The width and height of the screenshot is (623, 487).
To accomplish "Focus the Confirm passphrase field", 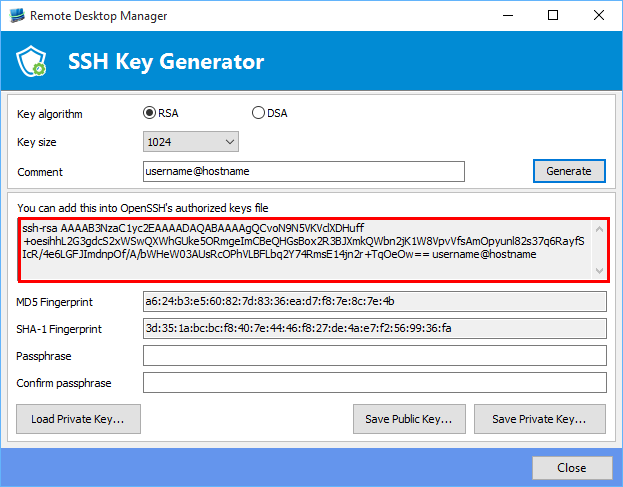I will point(374,383).
